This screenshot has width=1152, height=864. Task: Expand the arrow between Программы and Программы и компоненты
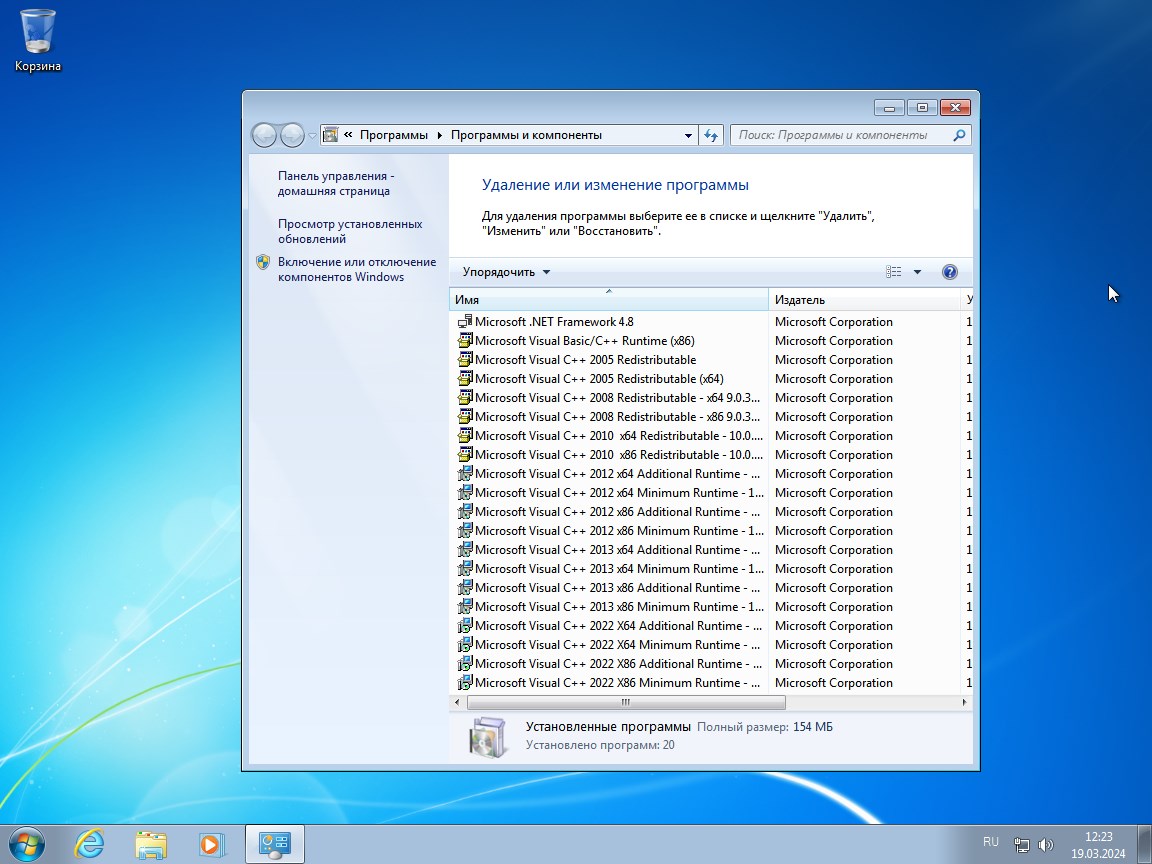tap(439, 135)
